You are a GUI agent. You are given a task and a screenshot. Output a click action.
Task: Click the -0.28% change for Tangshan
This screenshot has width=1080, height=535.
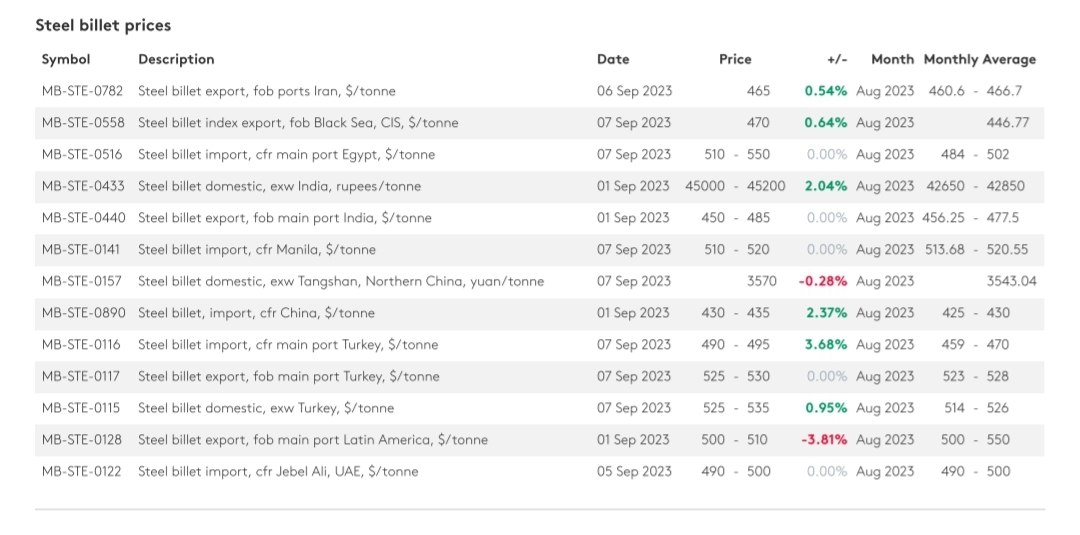click(x=822, y=281)
